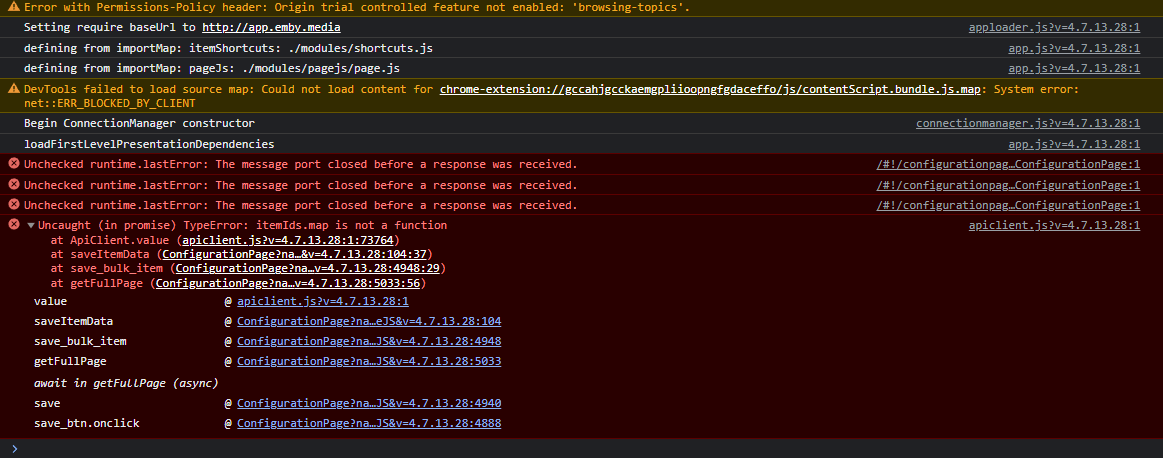Open the http://app.emby.media link
The image size is (1163, 458).
271,27
